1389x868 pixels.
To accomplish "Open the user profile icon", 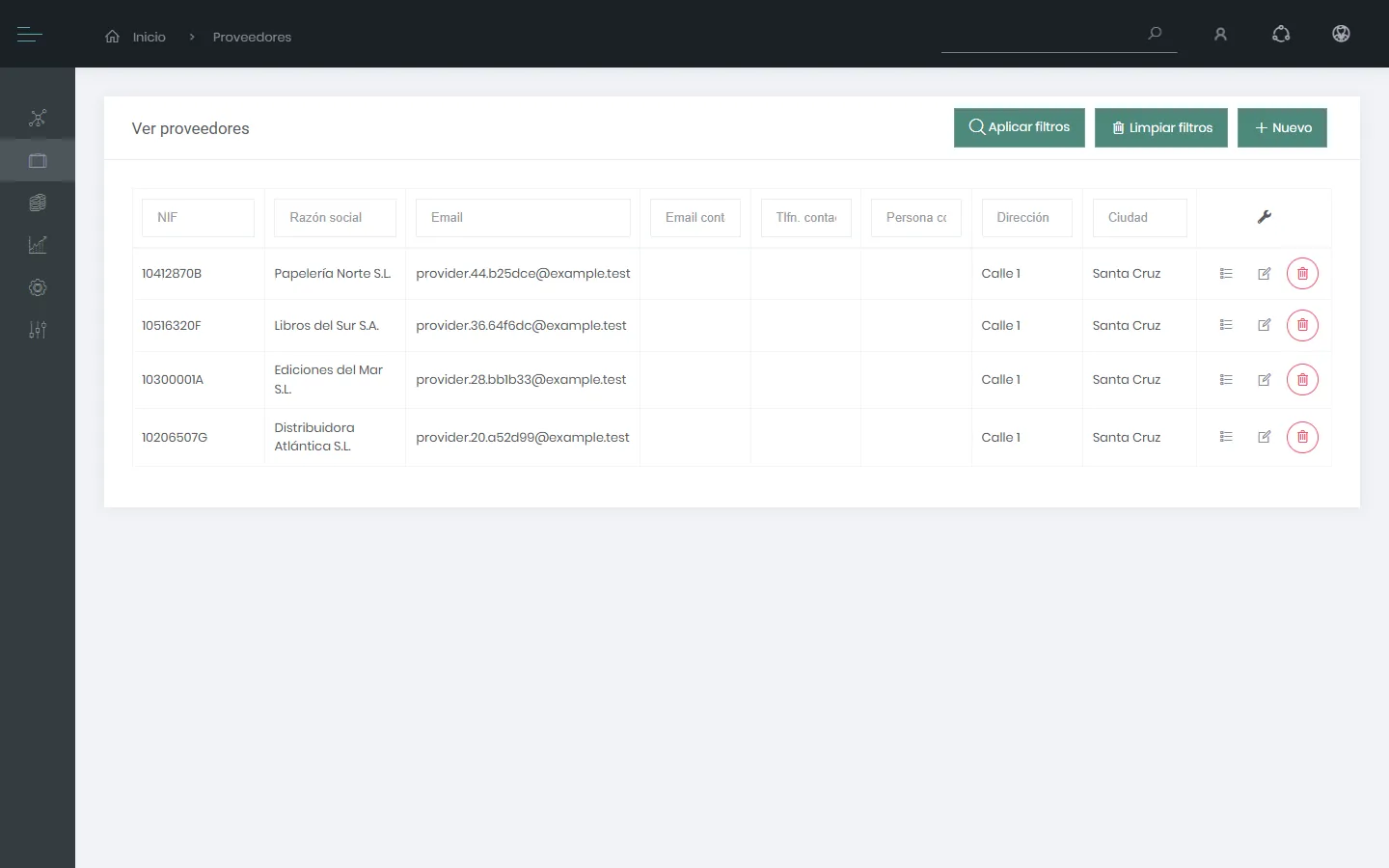I will pyautogui.click(x=1220, y=35).
